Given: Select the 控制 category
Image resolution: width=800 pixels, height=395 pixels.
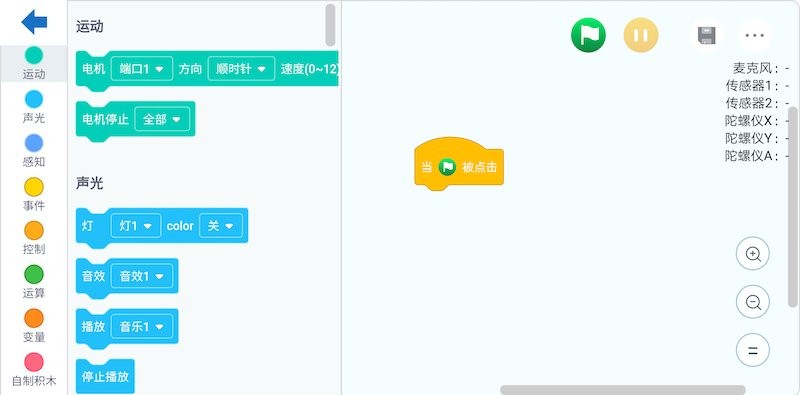Looking at the screenshot, I should [x=34, y=238].
